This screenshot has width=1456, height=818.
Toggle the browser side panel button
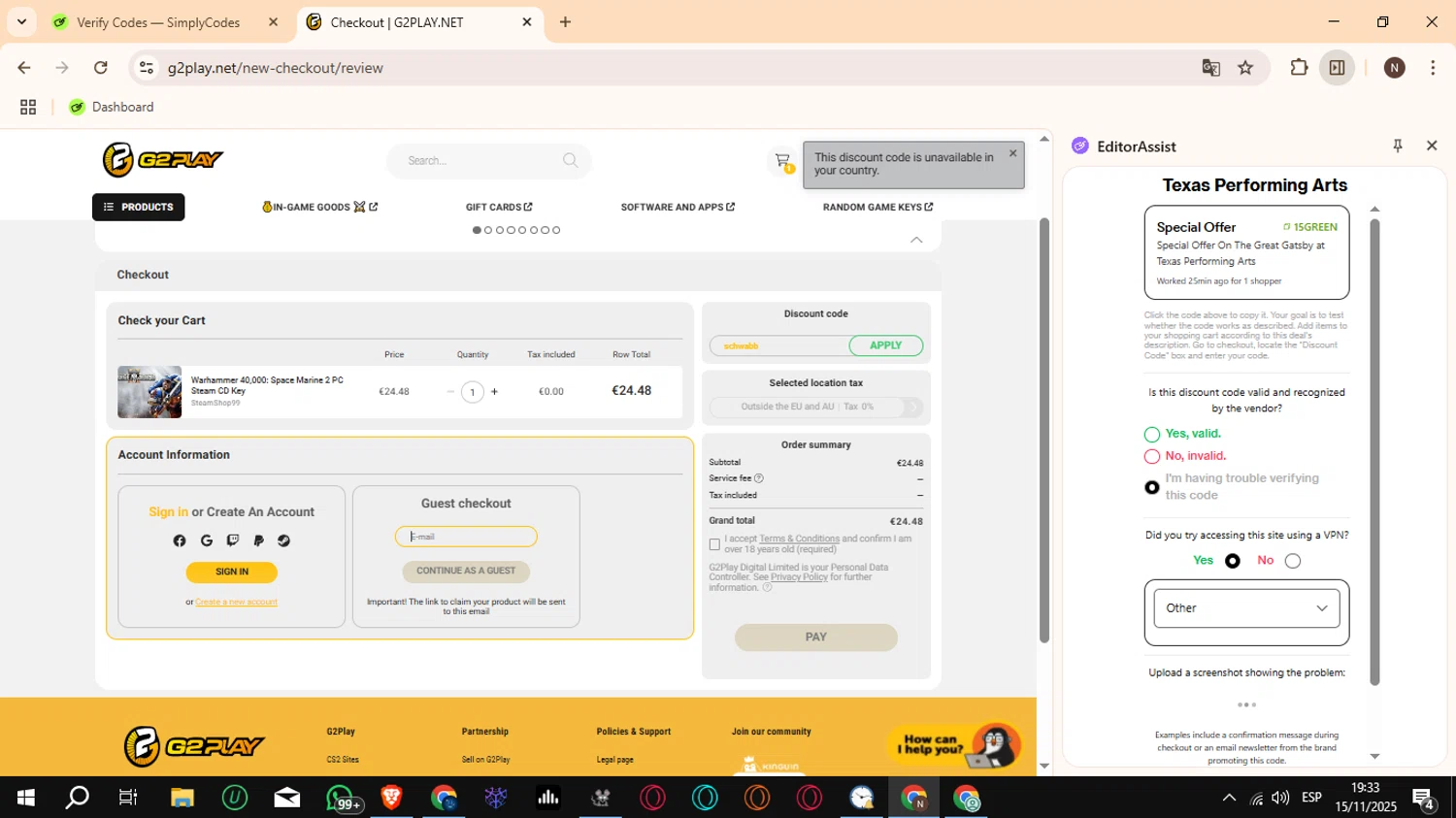[1337, 67]
